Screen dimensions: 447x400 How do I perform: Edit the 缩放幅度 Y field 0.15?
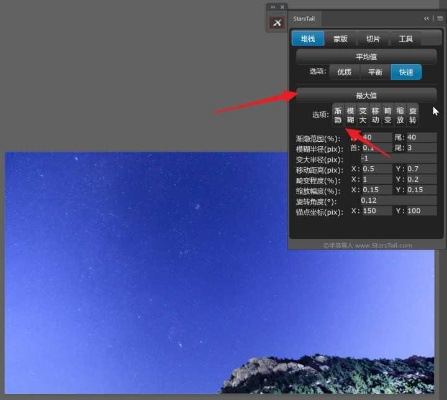pyautogui.click(x=421, y=190)
